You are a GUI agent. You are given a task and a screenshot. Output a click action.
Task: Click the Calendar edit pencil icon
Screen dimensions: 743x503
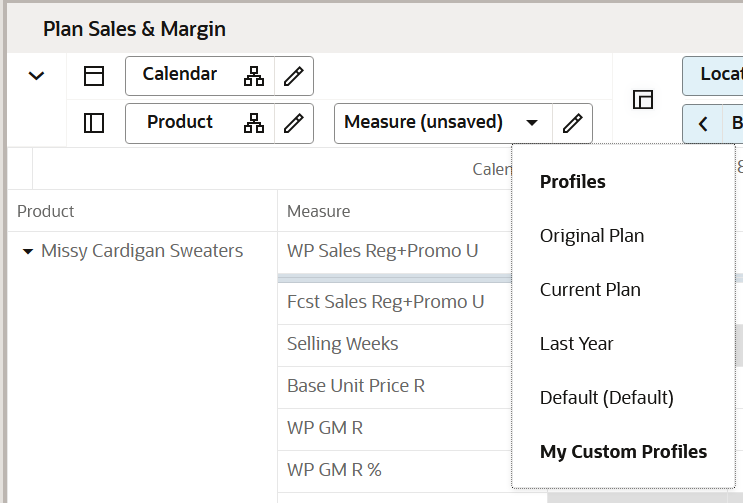[293, 76]
